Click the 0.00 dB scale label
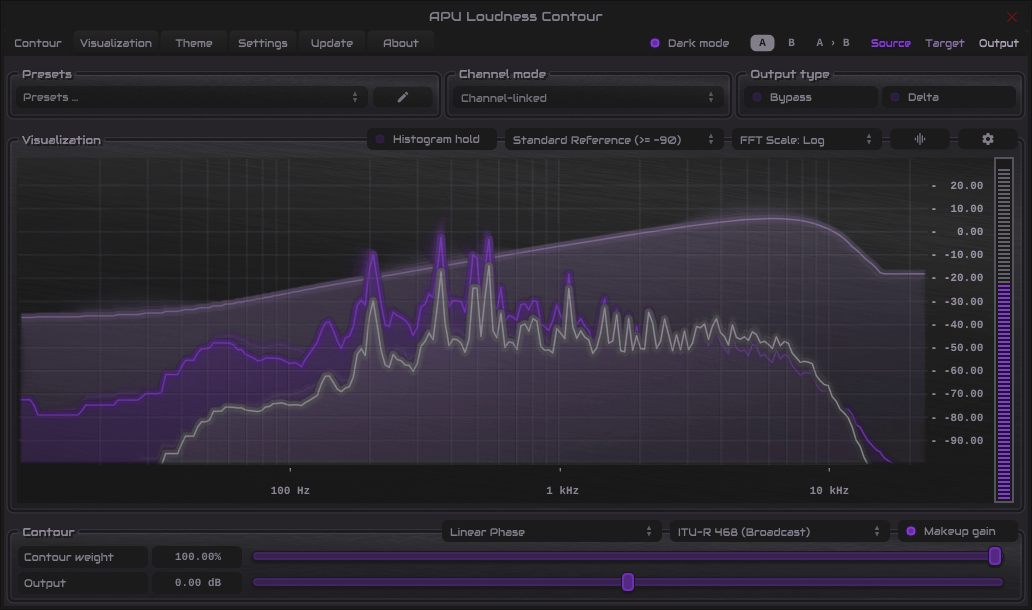The height and width of the screenshot is (610, 1032). point(969,232)
